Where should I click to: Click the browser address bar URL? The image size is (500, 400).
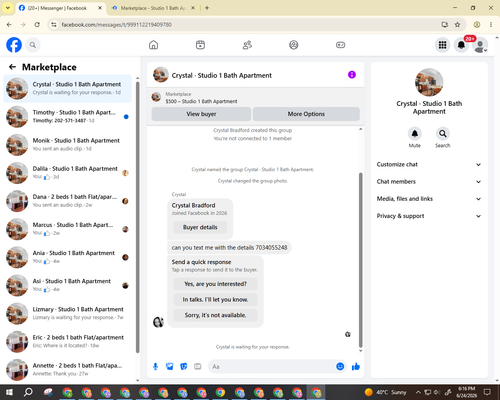(x=116, y=25)
